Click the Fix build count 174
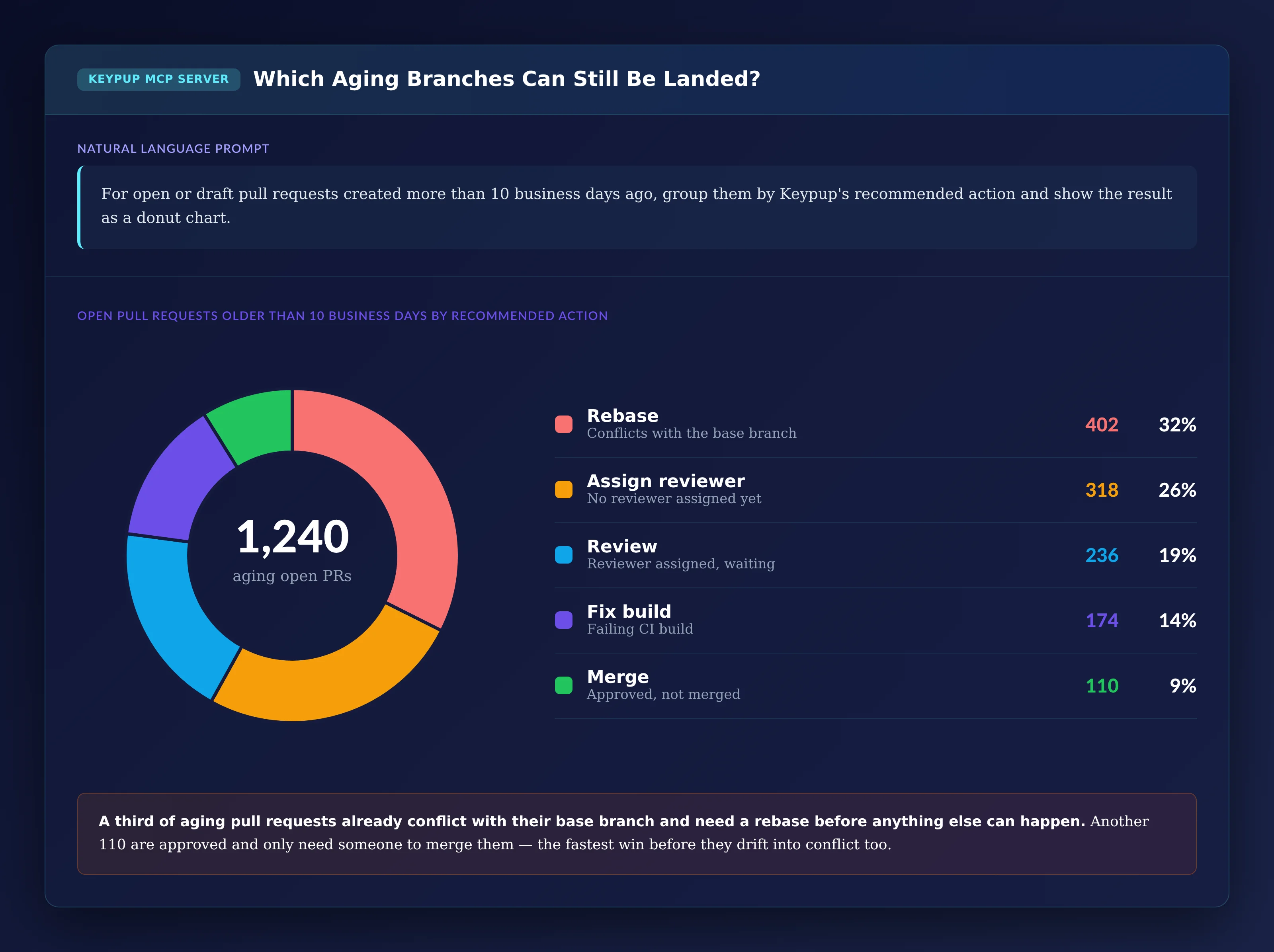The height and width of the screenshot is (952, 1274). (x=1102, y=620)
